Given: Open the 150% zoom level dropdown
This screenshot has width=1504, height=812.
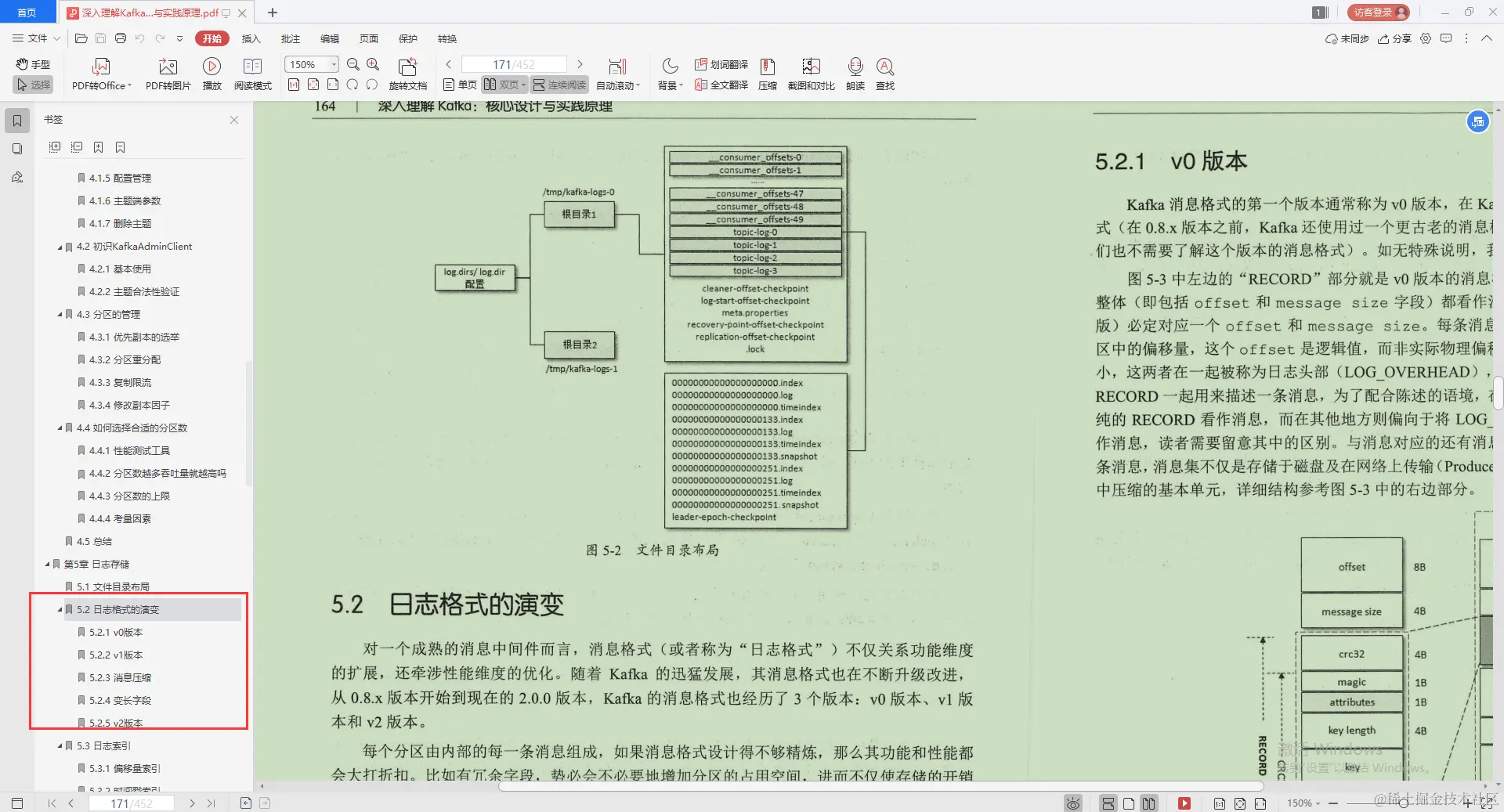Looking at the screenshot, I should [x=332, y=64].
